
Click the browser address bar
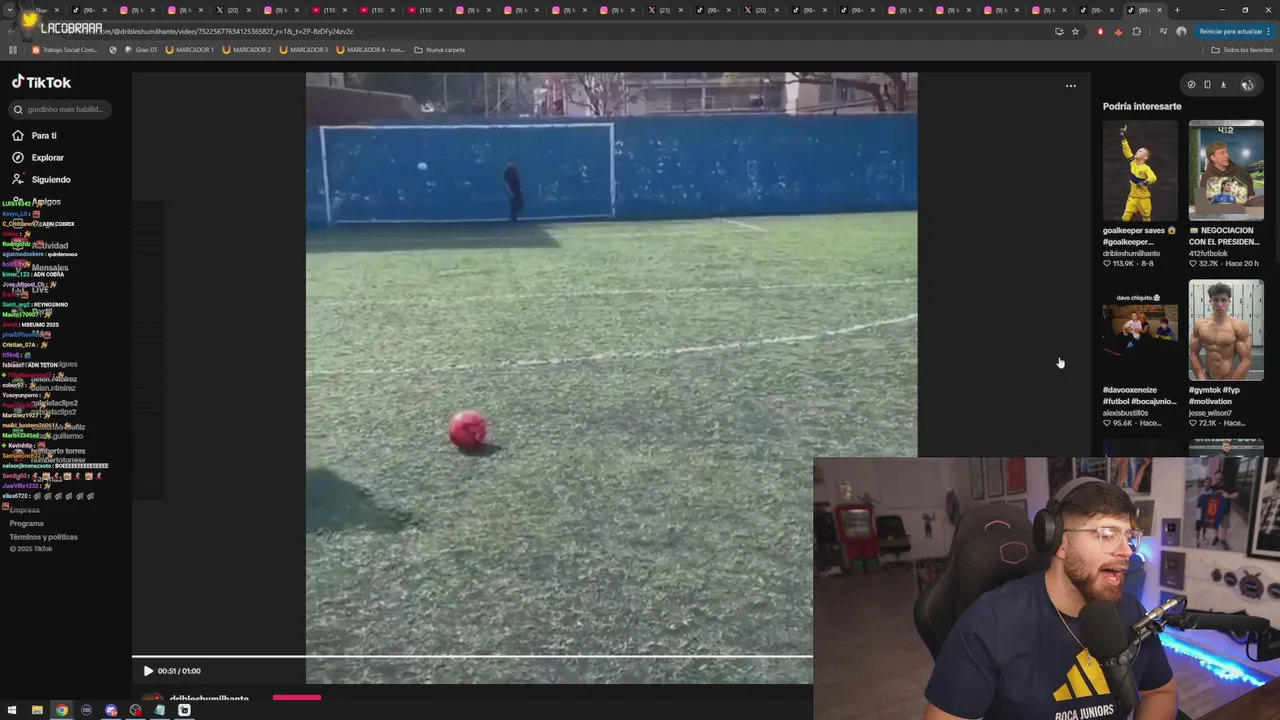click(560, 31)
